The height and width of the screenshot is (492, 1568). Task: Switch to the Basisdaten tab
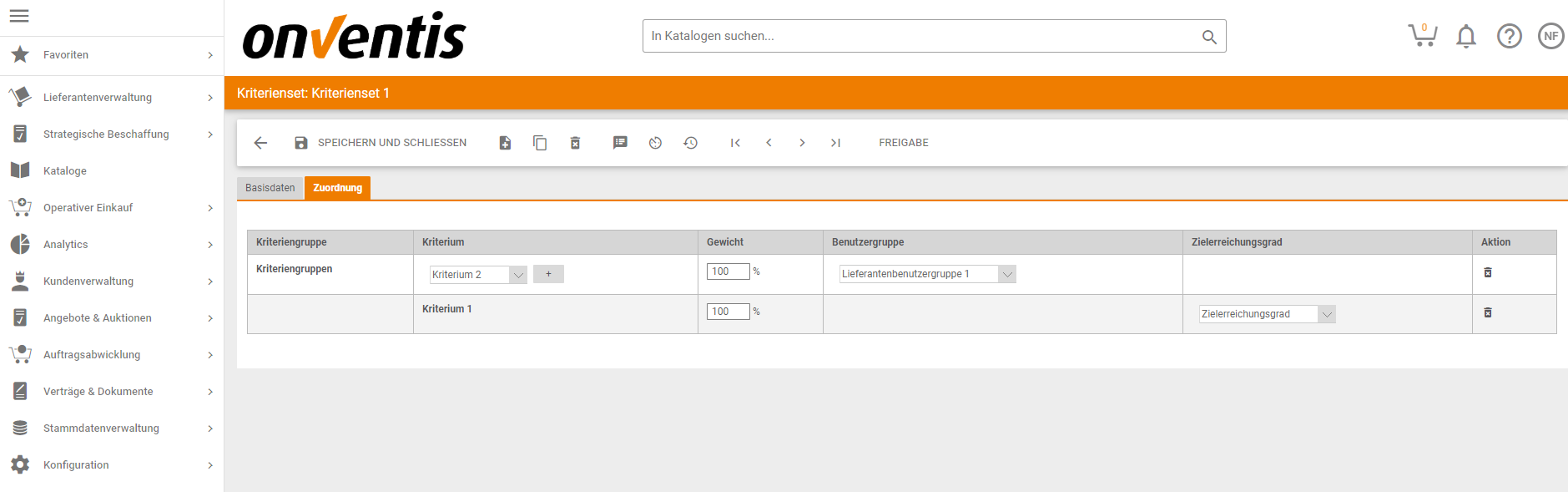pyautogui.click(x=270, y=188)
